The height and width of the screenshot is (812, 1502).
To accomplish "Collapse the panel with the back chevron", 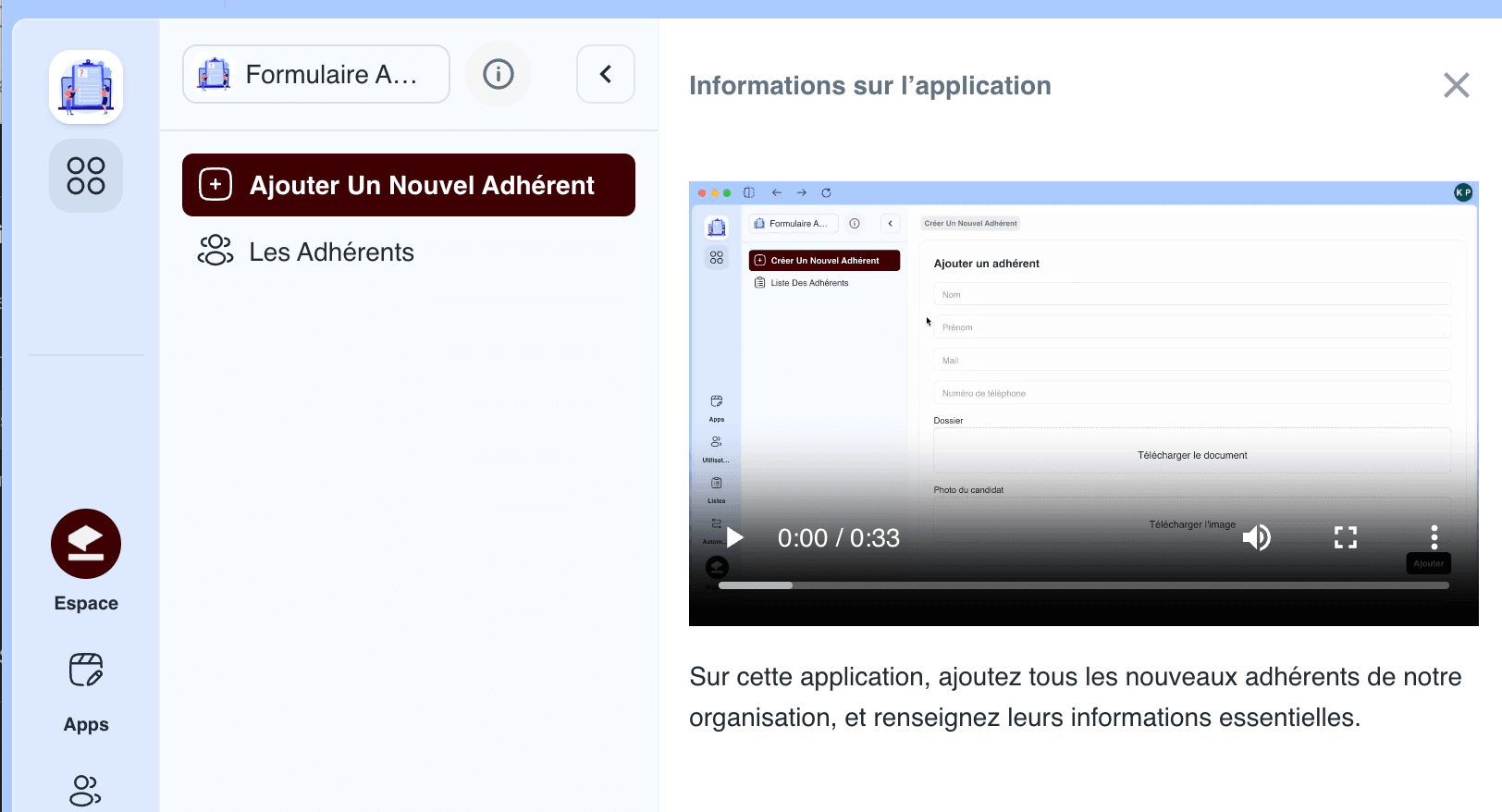I will click(606, 74).
